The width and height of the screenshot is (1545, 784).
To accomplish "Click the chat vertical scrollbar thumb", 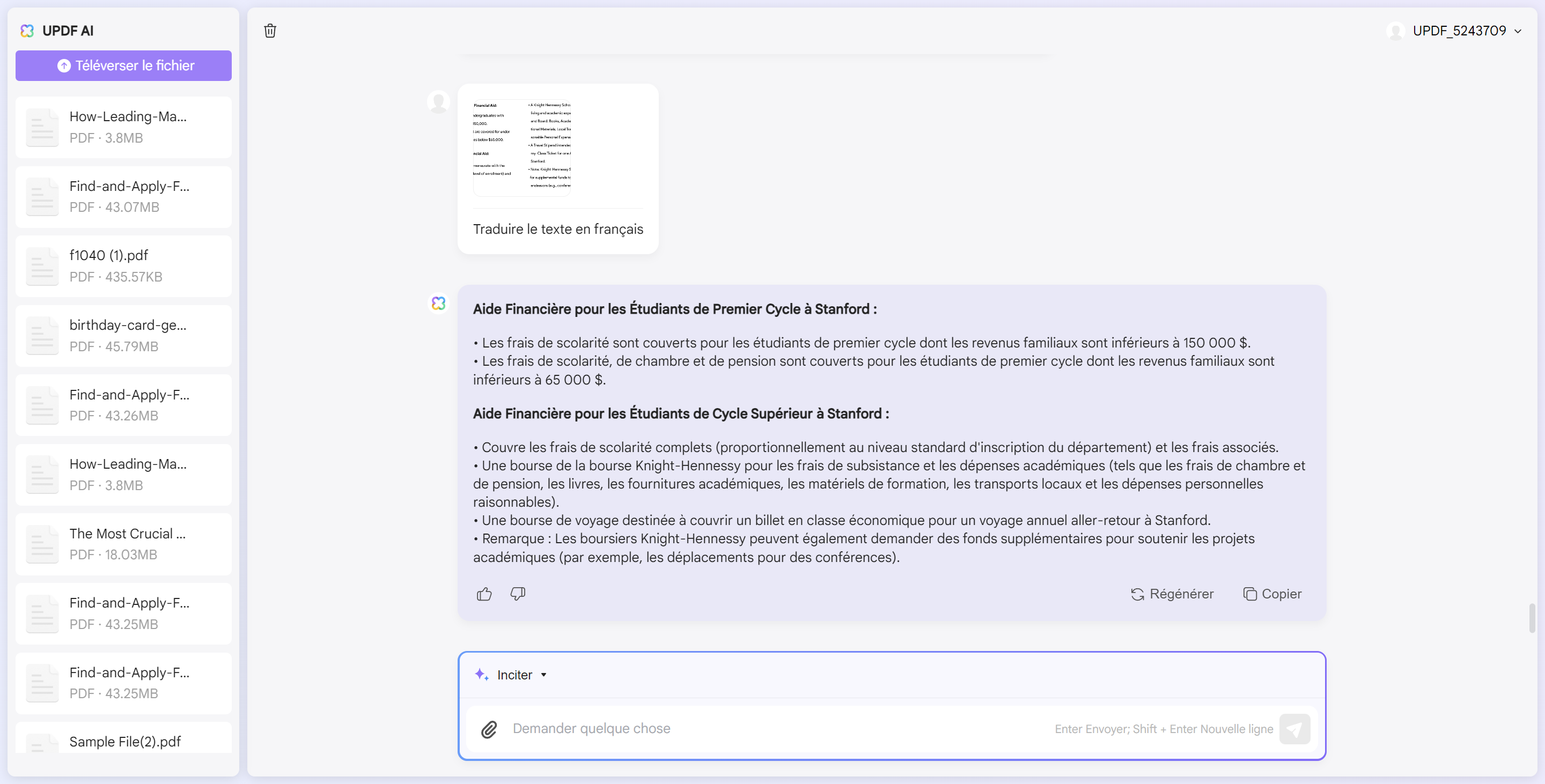I will pyautogui.click(x=1532, y=618).
